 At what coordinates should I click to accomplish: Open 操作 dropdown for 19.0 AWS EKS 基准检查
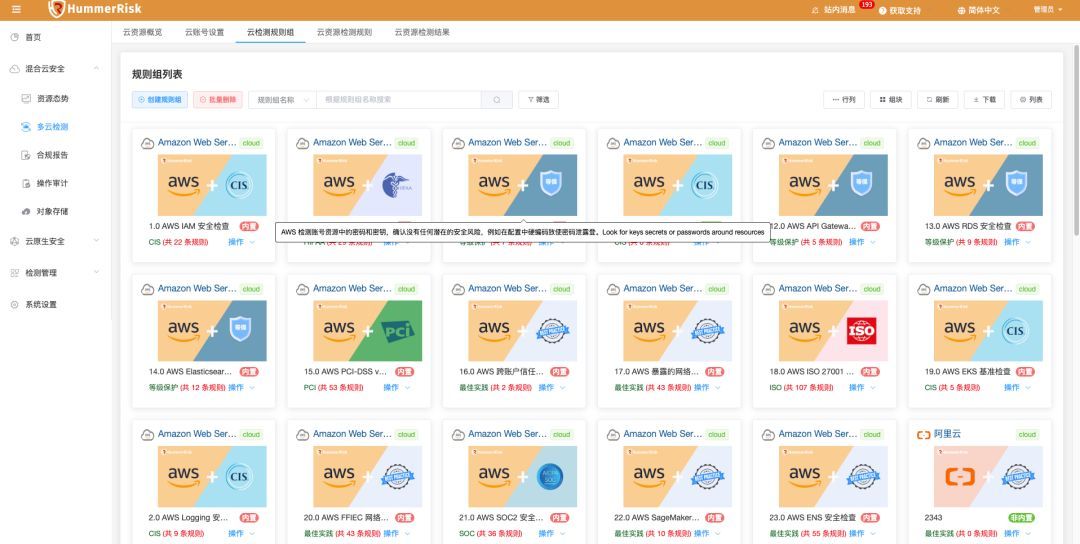pyautogui.click(x=1017, y=388)
